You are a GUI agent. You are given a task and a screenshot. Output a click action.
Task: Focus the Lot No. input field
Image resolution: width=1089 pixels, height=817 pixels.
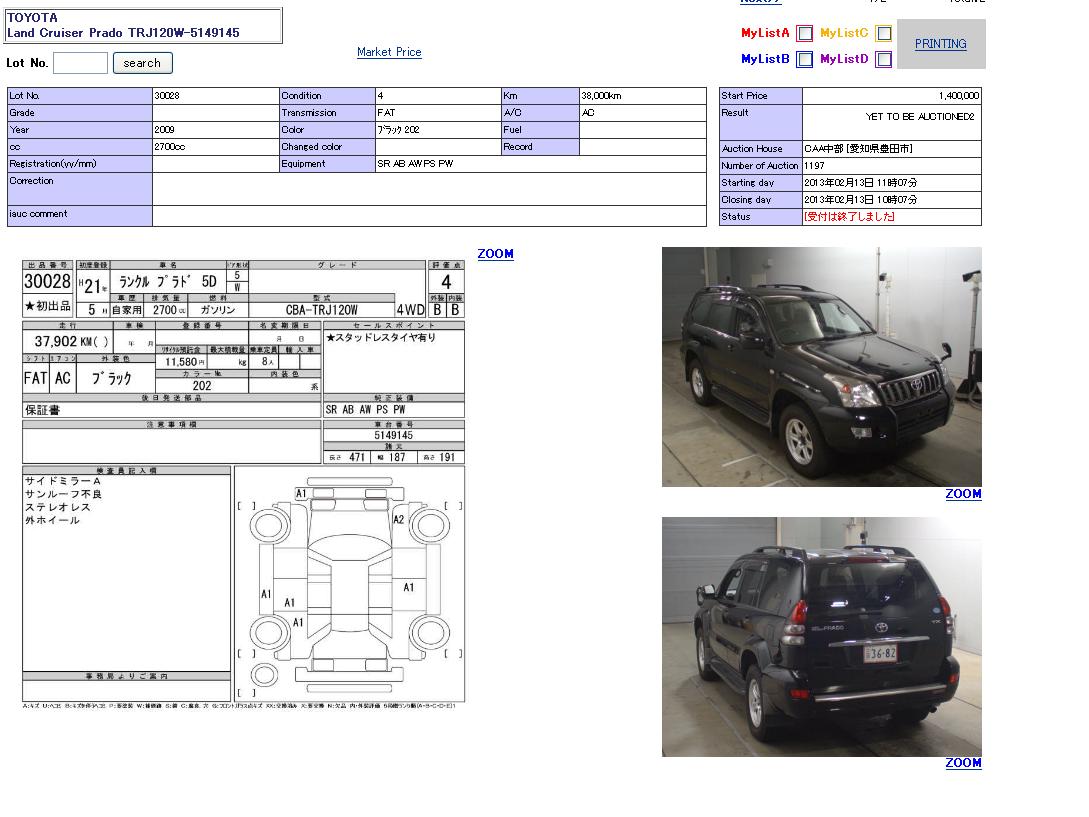pyautogui.click(x=80, y=63)
